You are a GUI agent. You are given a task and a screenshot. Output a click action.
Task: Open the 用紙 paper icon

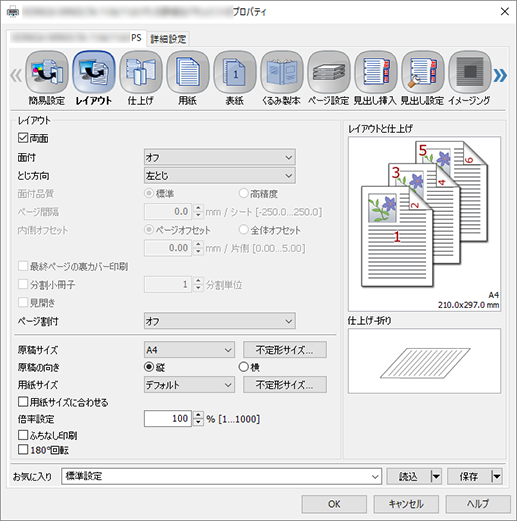click(x=188, y=72)
